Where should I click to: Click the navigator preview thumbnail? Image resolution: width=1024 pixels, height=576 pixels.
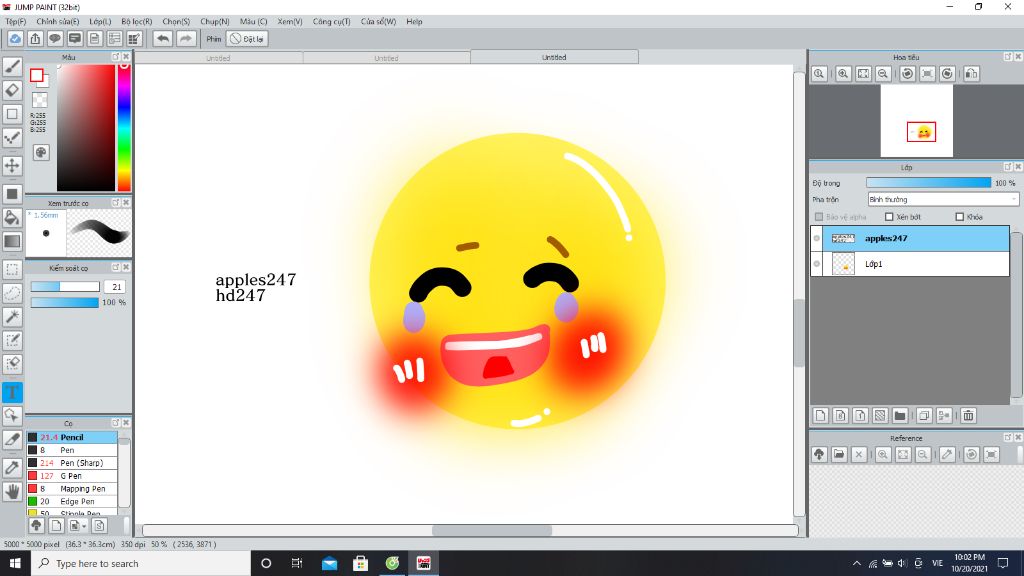click(x=916, y=121)
